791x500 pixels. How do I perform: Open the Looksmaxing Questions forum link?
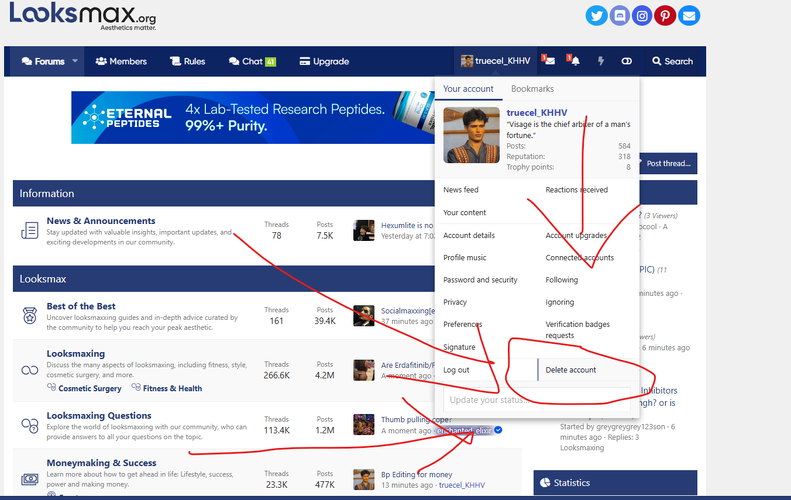99,415
